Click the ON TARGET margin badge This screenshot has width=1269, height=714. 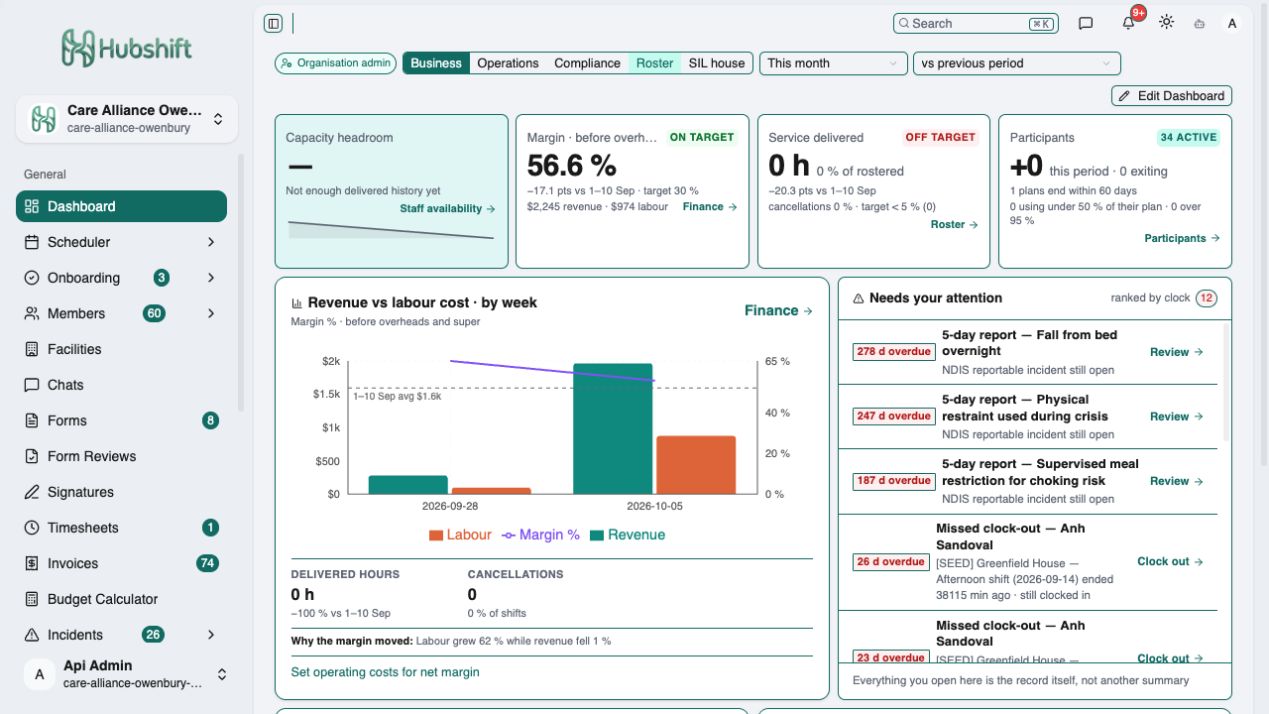(702, 138)
